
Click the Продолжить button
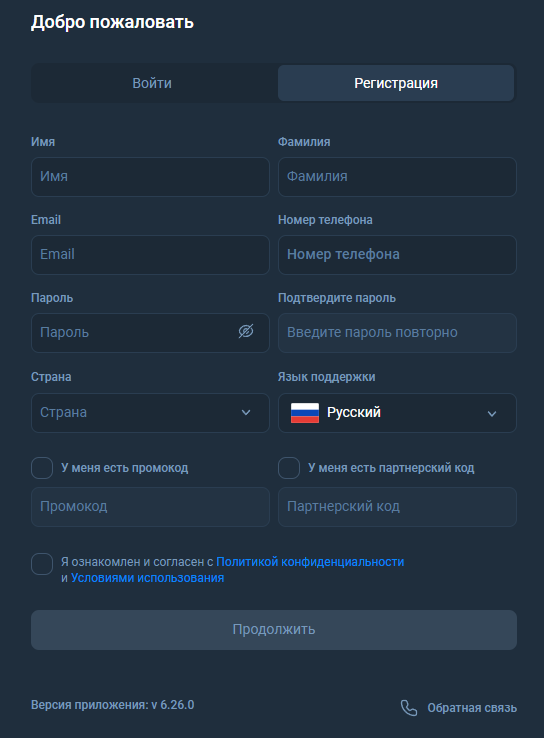(274, 630)
